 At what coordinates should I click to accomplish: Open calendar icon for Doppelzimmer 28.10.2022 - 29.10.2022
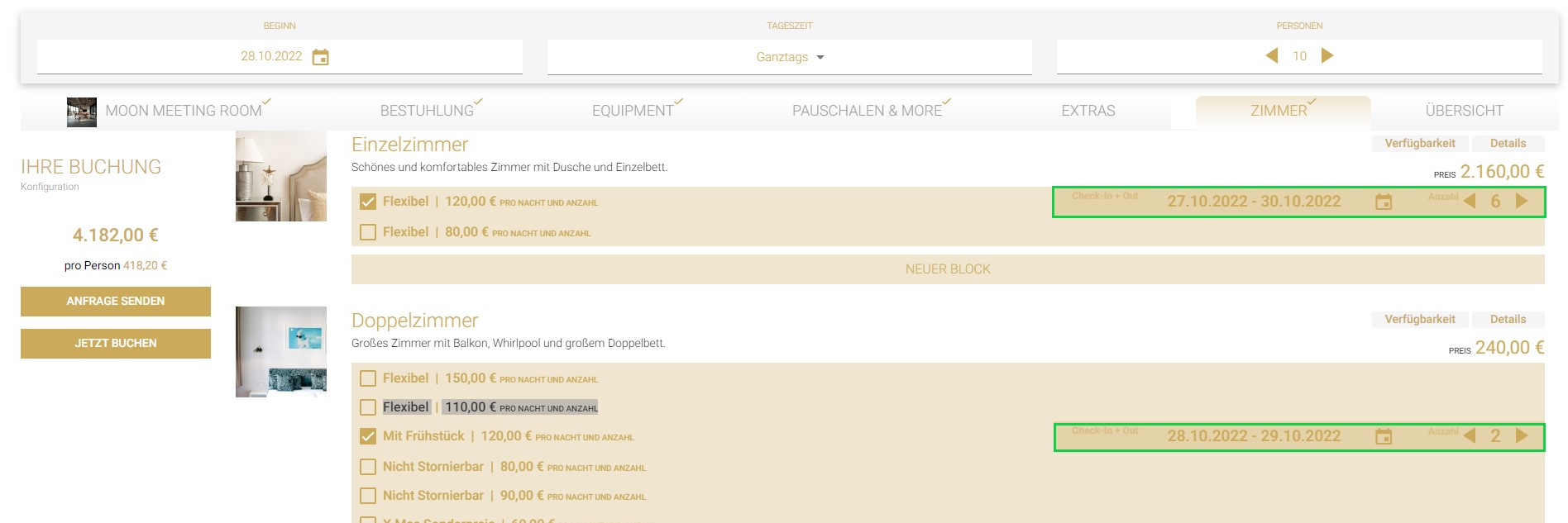click(1384, 436)
